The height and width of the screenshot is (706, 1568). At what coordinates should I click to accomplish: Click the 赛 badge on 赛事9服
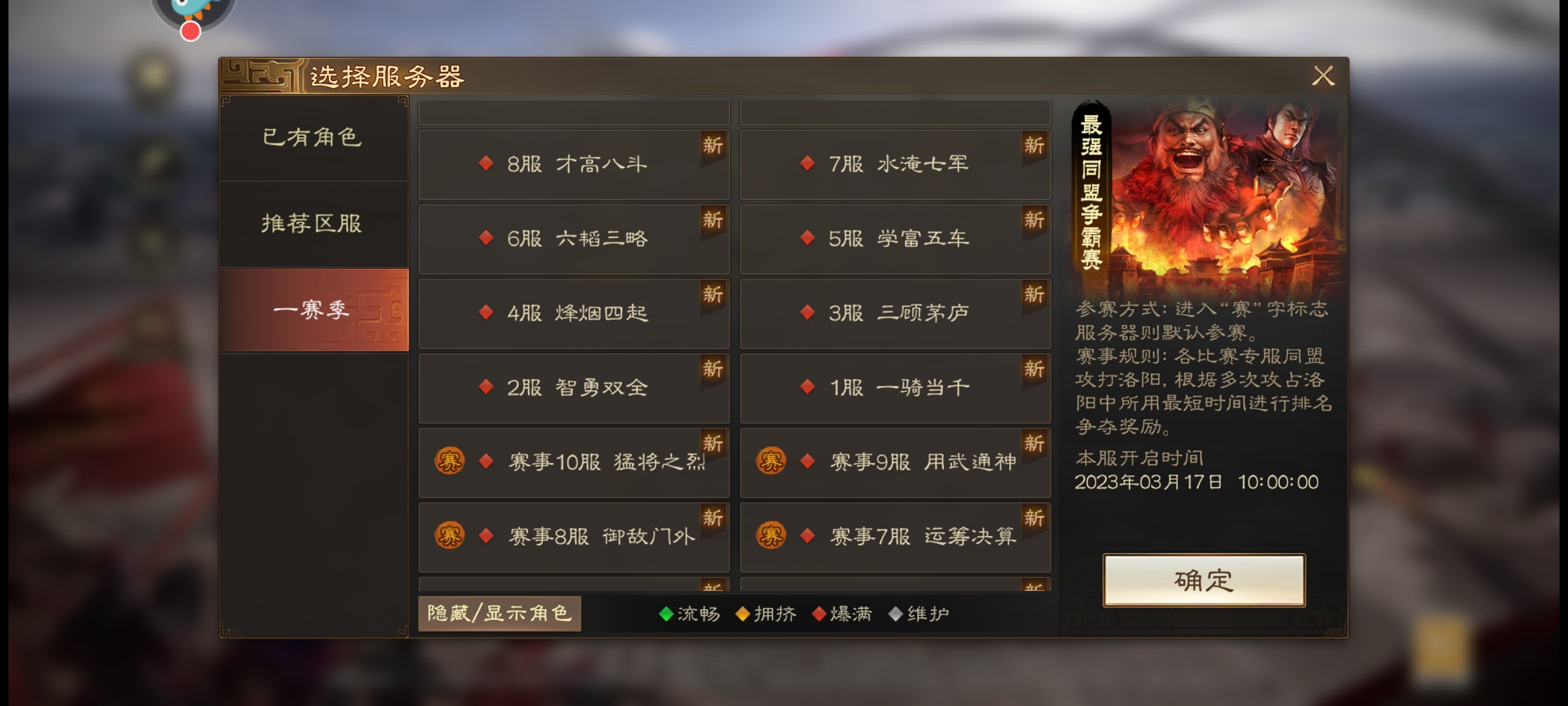(770, 462)
